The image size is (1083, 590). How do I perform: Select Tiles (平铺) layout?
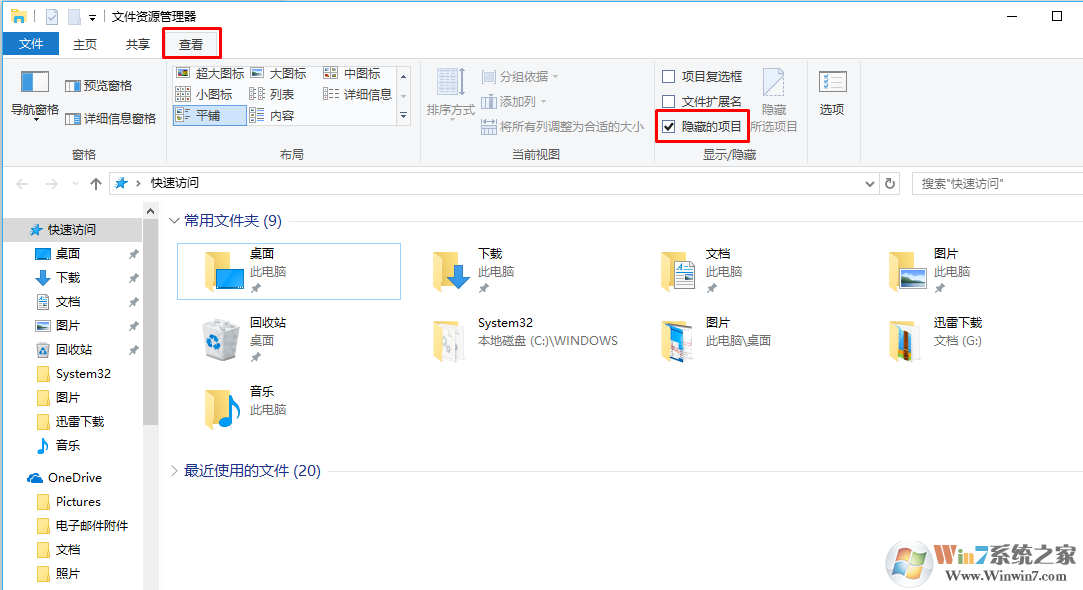[x=210, y=115]
